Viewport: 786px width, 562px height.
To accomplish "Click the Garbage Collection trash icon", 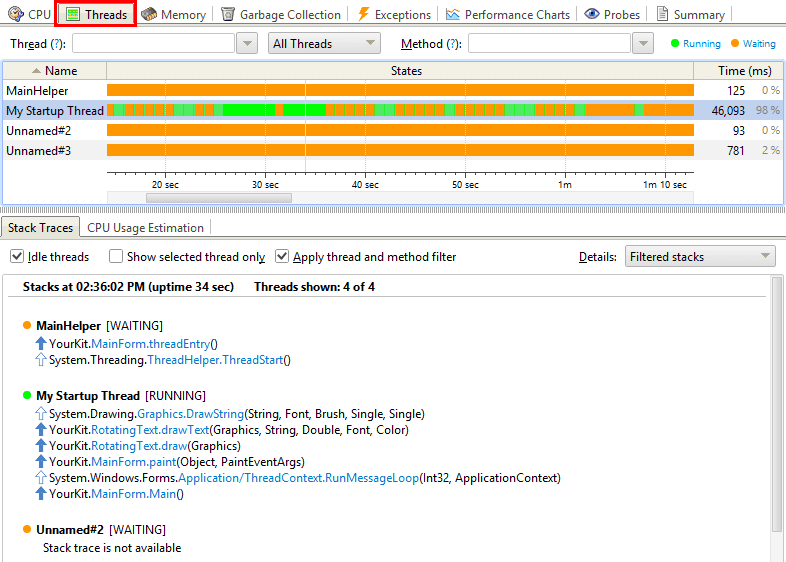I will 229,15.
